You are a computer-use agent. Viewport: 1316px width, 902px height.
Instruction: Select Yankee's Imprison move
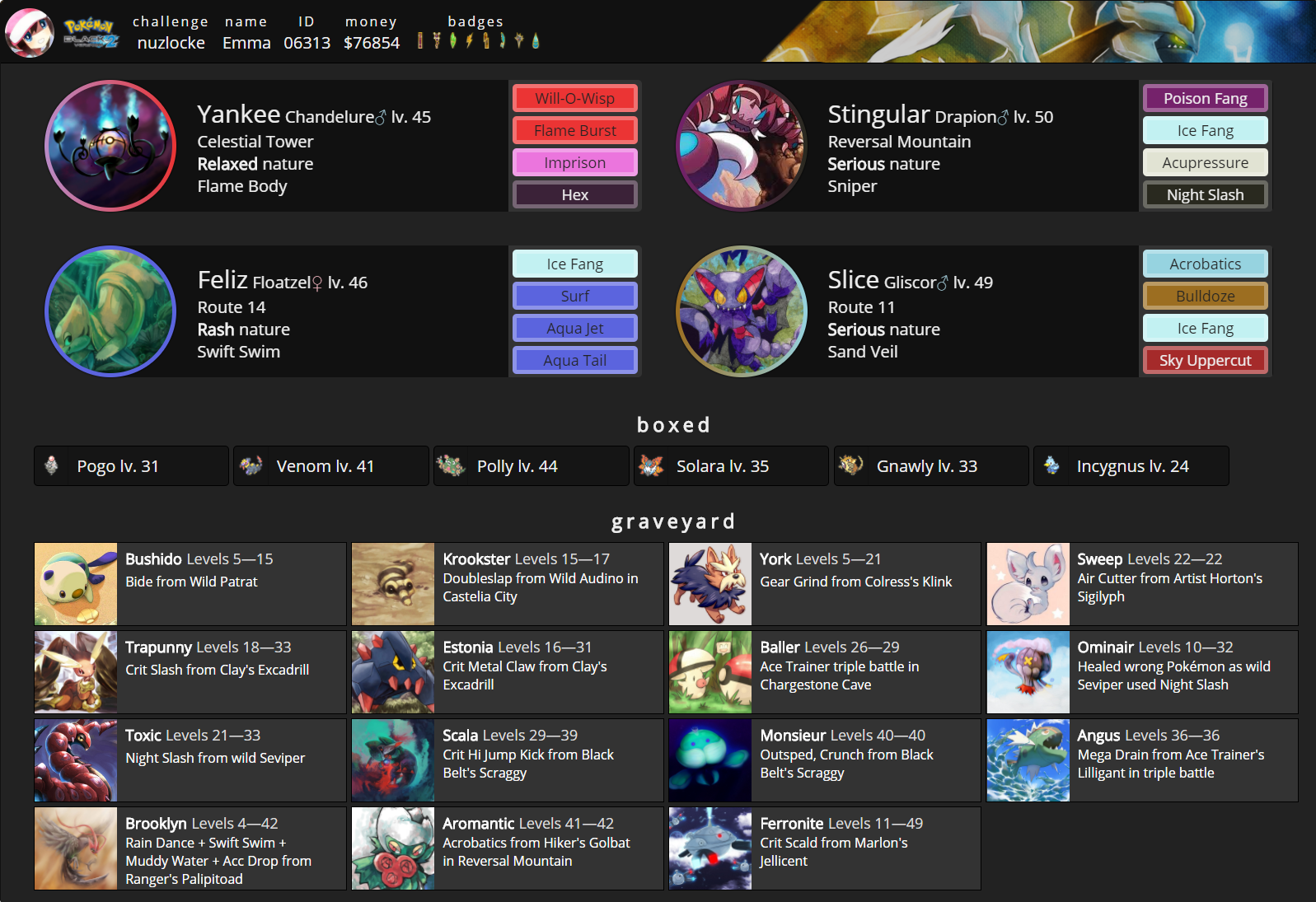point(575,163)
